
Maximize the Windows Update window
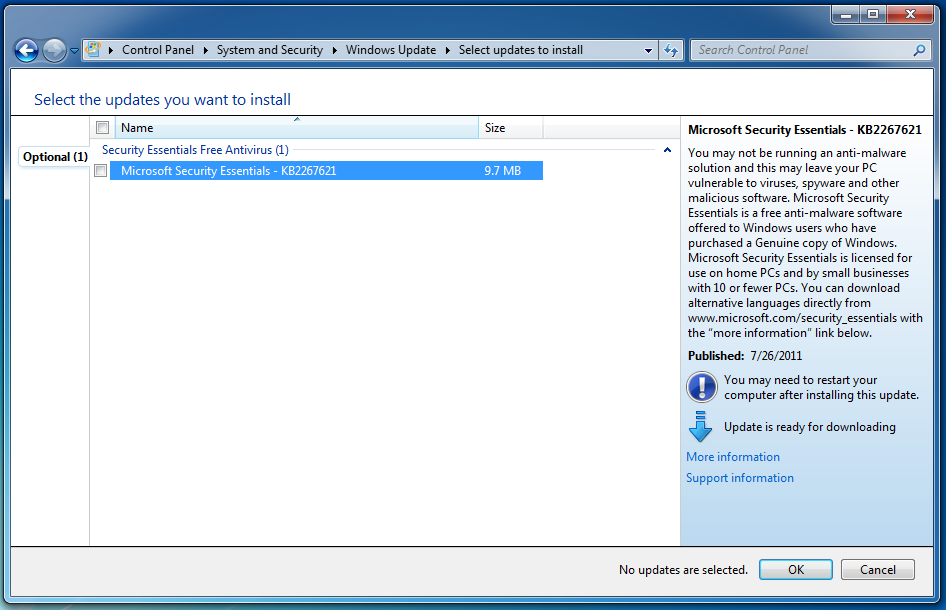coord(873,15)
